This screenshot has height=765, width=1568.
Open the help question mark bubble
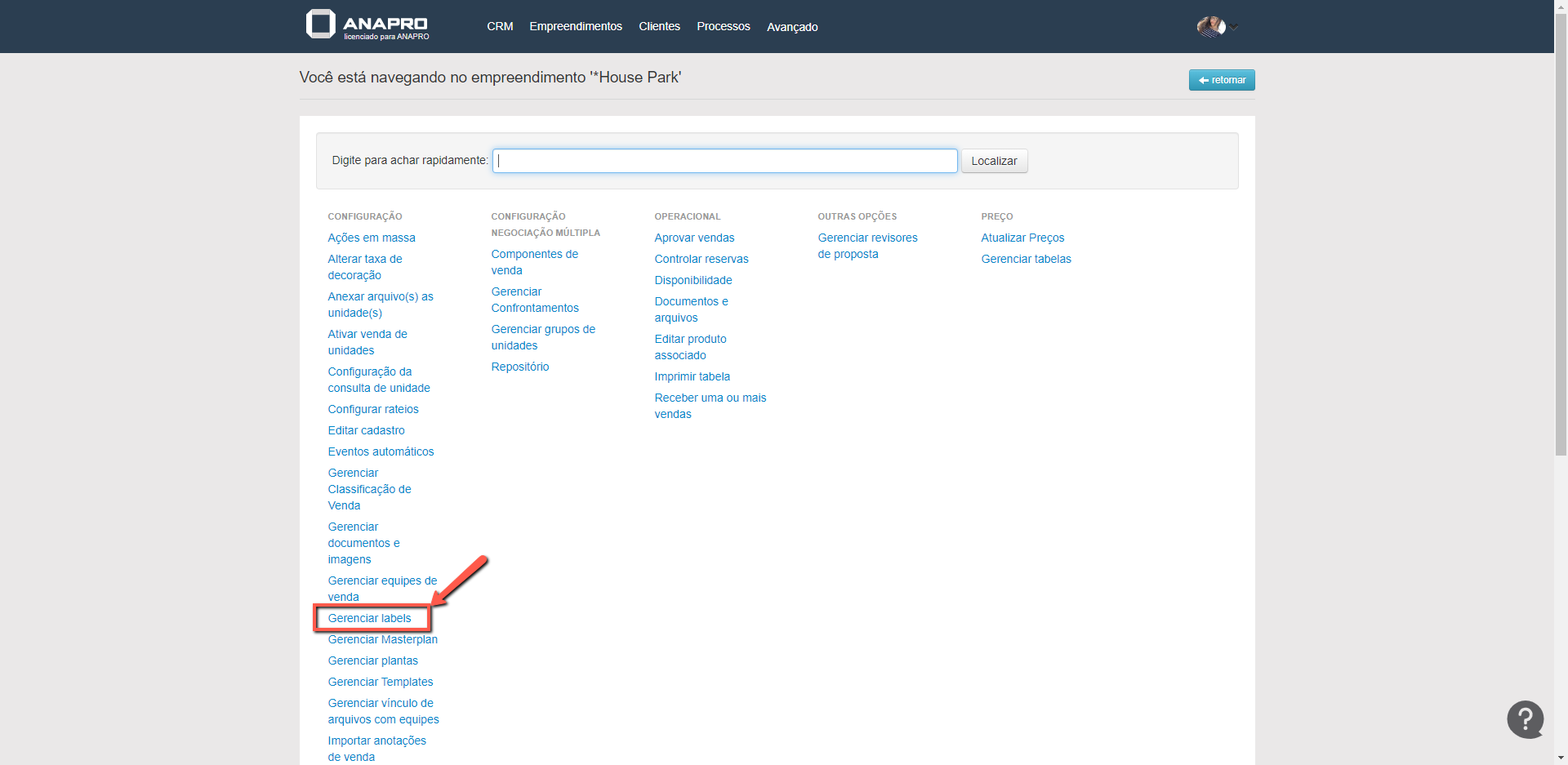[1525, 719]
